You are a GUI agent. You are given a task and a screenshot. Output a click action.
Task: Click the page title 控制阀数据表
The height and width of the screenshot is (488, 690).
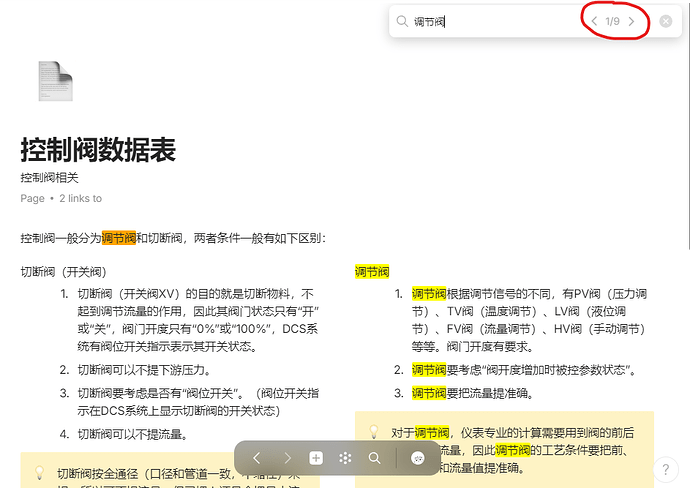point(98,150)
